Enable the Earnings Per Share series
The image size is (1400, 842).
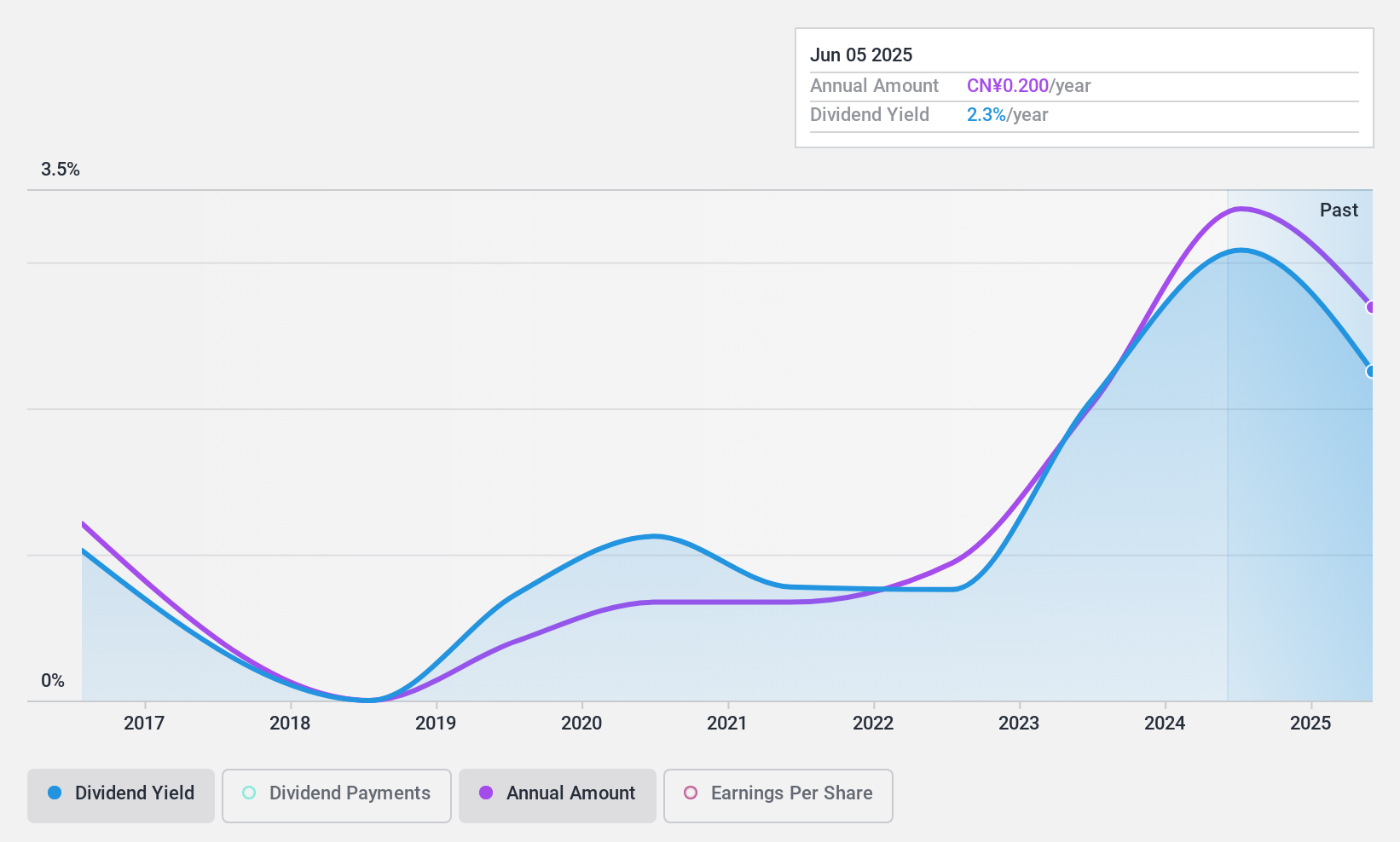point(778,795)
